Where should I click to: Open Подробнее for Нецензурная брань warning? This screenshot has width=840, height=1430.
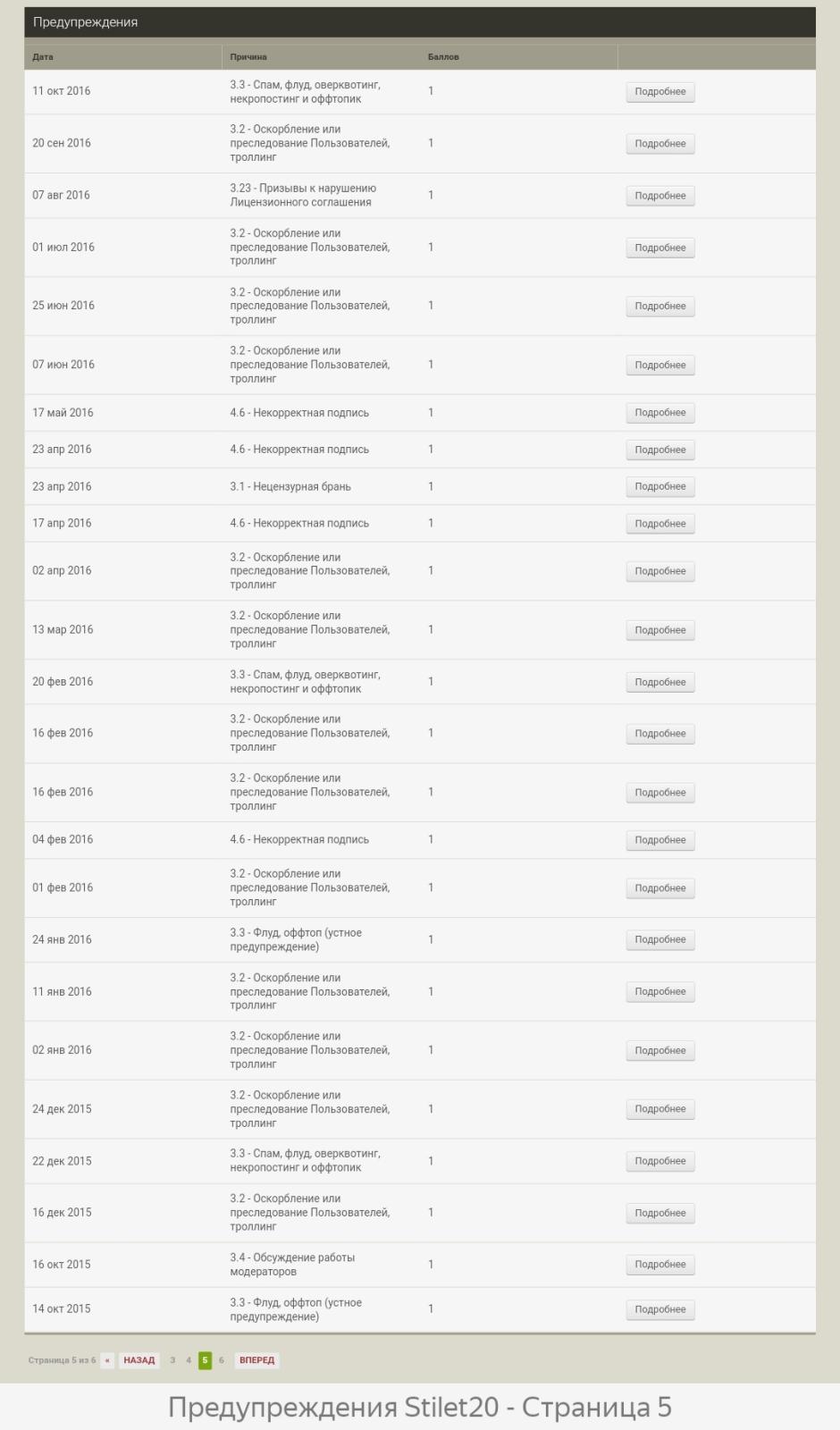click(660, 487)
